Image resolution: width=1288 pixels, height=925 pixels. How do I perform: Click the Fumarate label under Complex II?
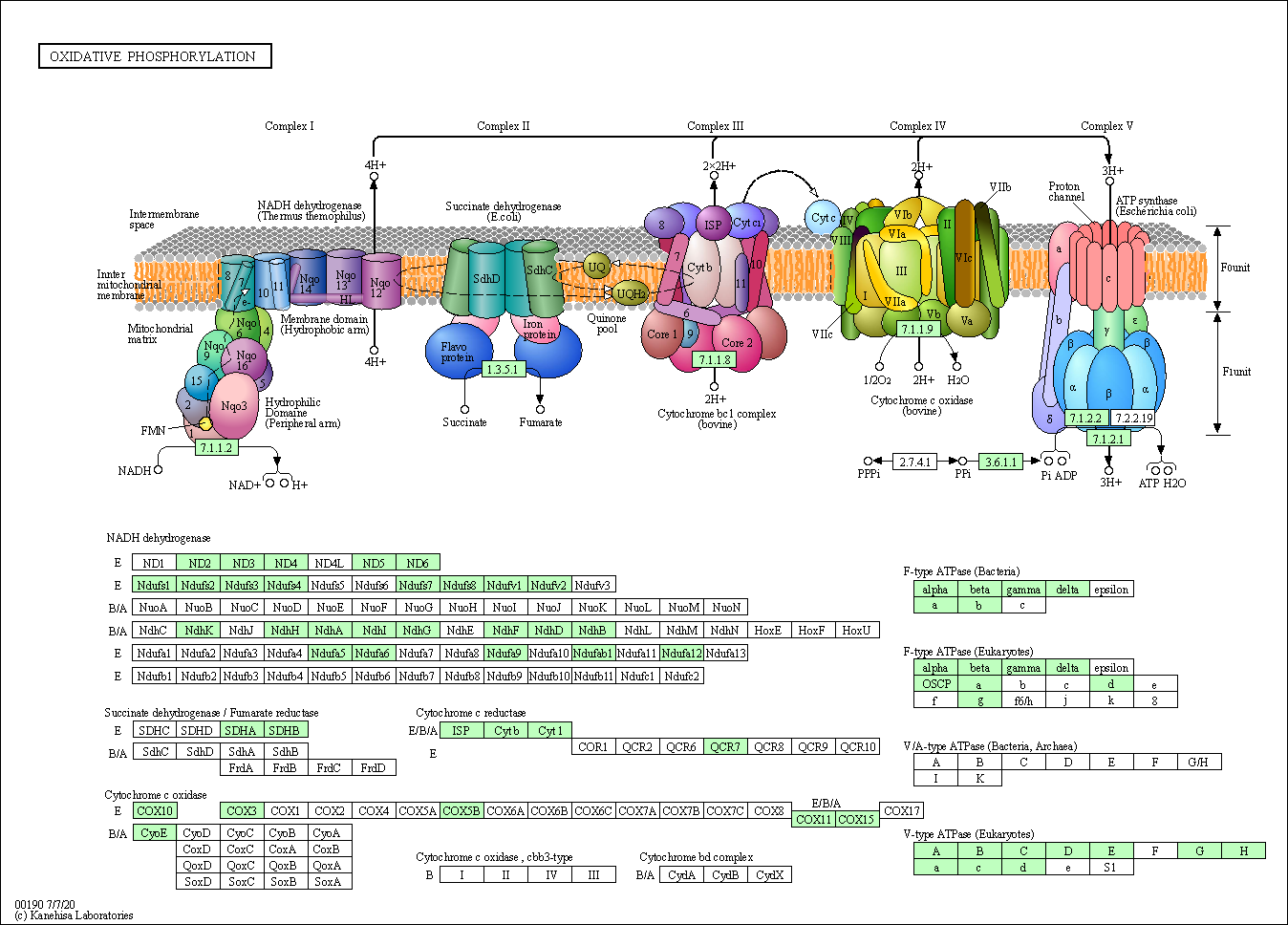[541, 421]
